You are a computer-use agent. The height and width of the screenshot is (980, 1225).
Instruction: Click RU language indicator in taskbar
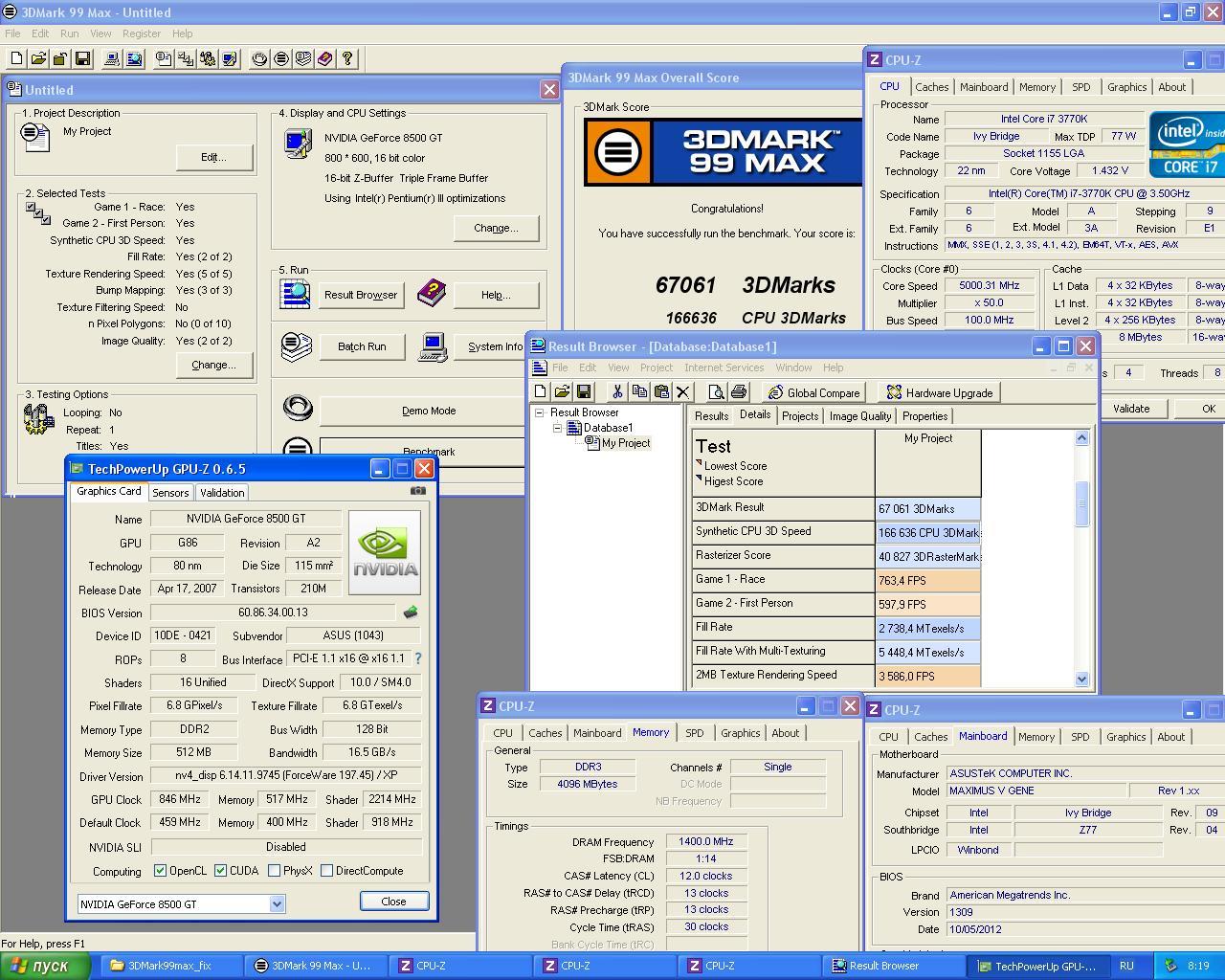click(1126, 966)
